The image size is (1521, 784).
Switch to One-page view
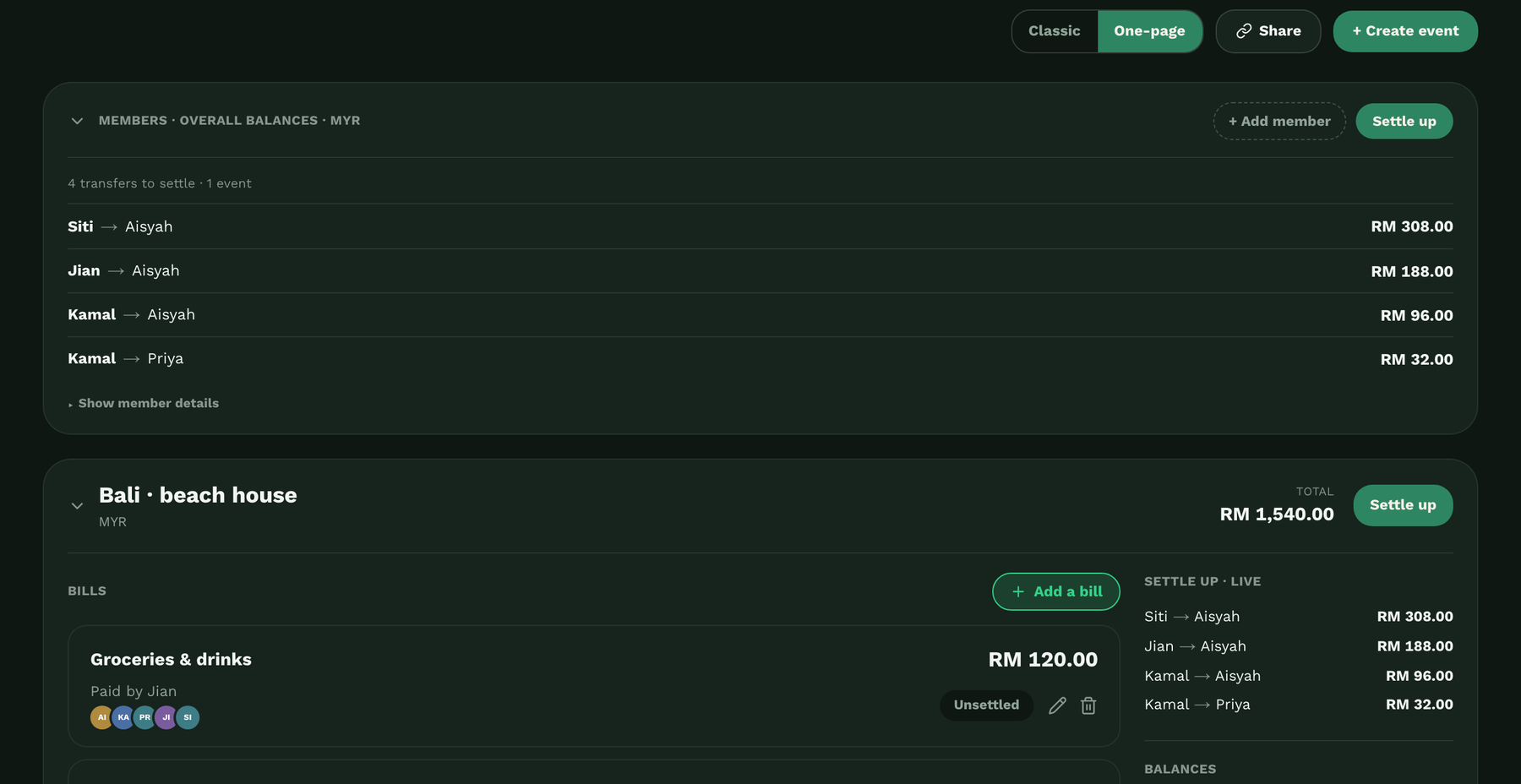tap(1149, 31)
